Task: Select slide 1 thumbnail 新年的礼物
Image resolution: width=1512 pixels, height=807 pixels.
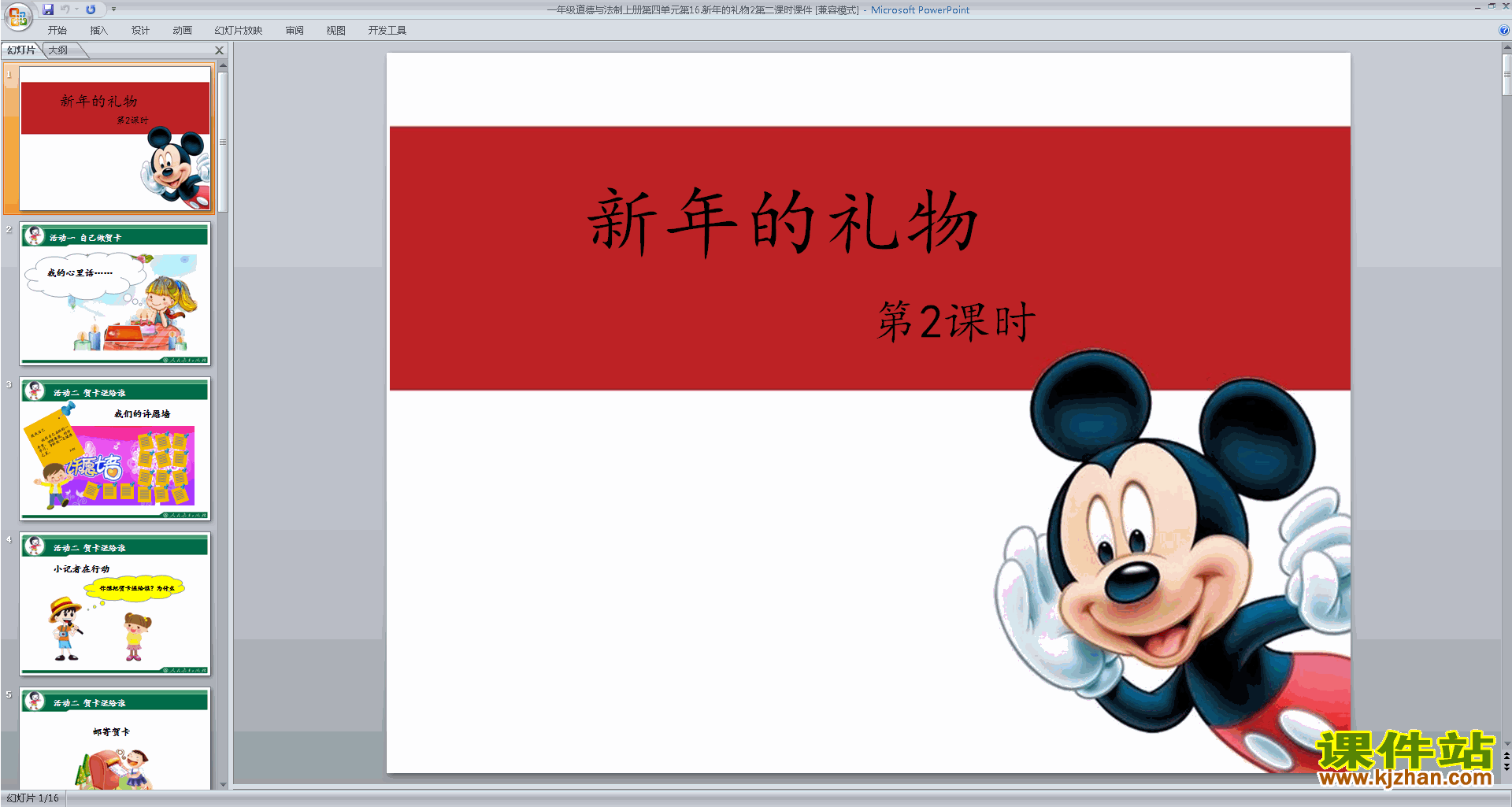Action: pyautogui.click(x=115, y=139)
